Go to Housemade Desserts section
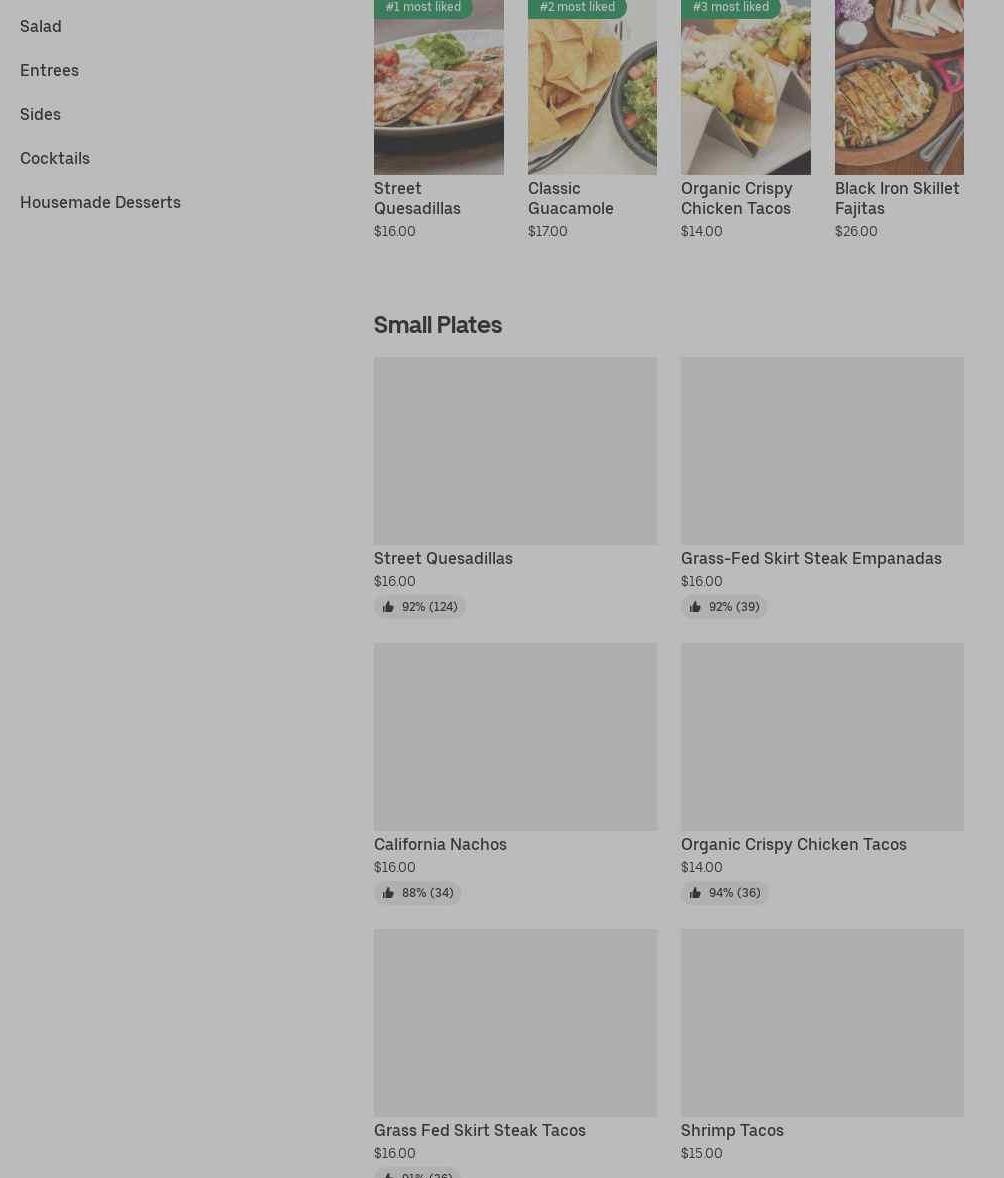Image resolution: width=1004 pixels, height=1178 pixels. click(x=100, y=202)
